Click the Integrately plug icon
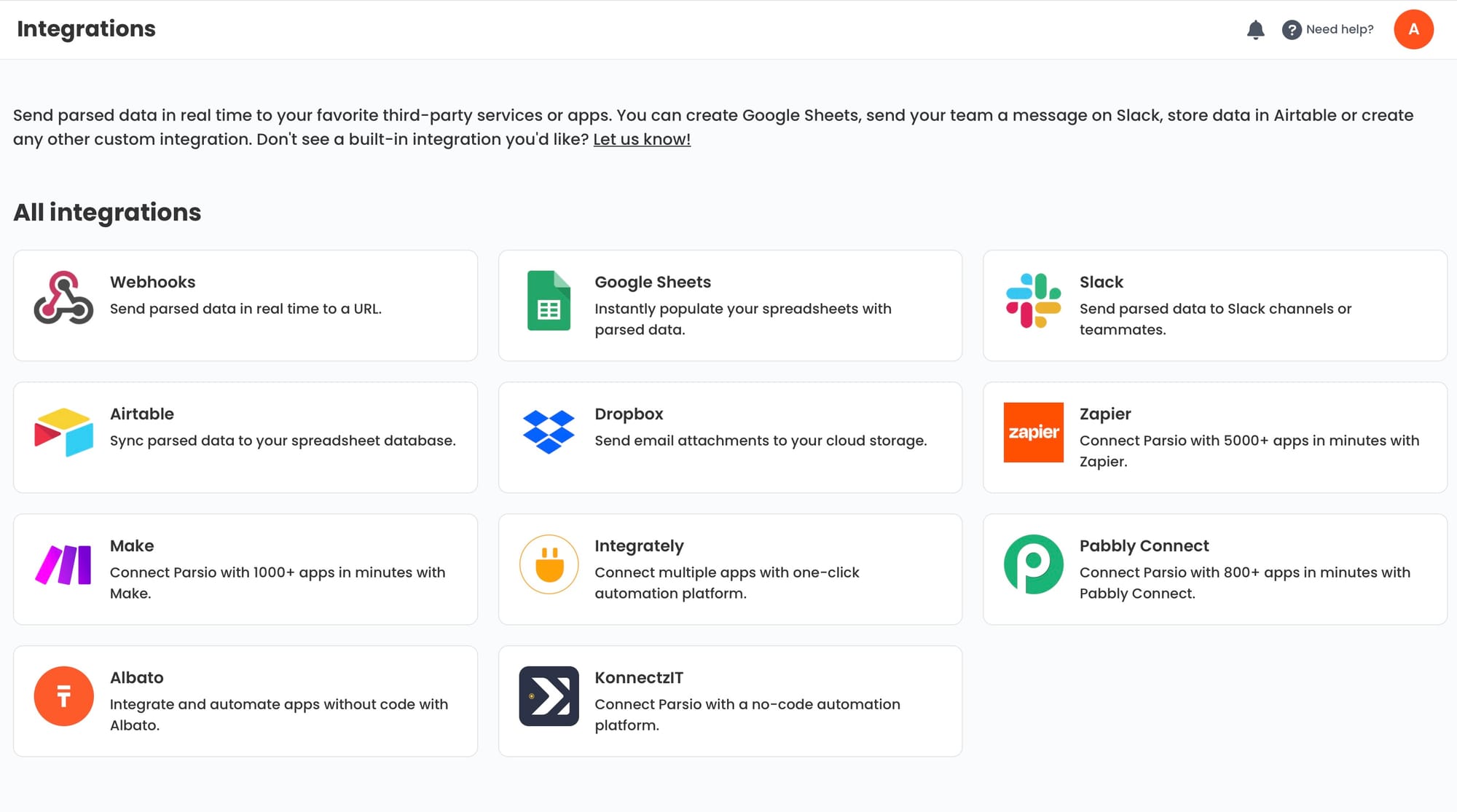This screenshot has height=812, width=1457. [x=549, y=564]
